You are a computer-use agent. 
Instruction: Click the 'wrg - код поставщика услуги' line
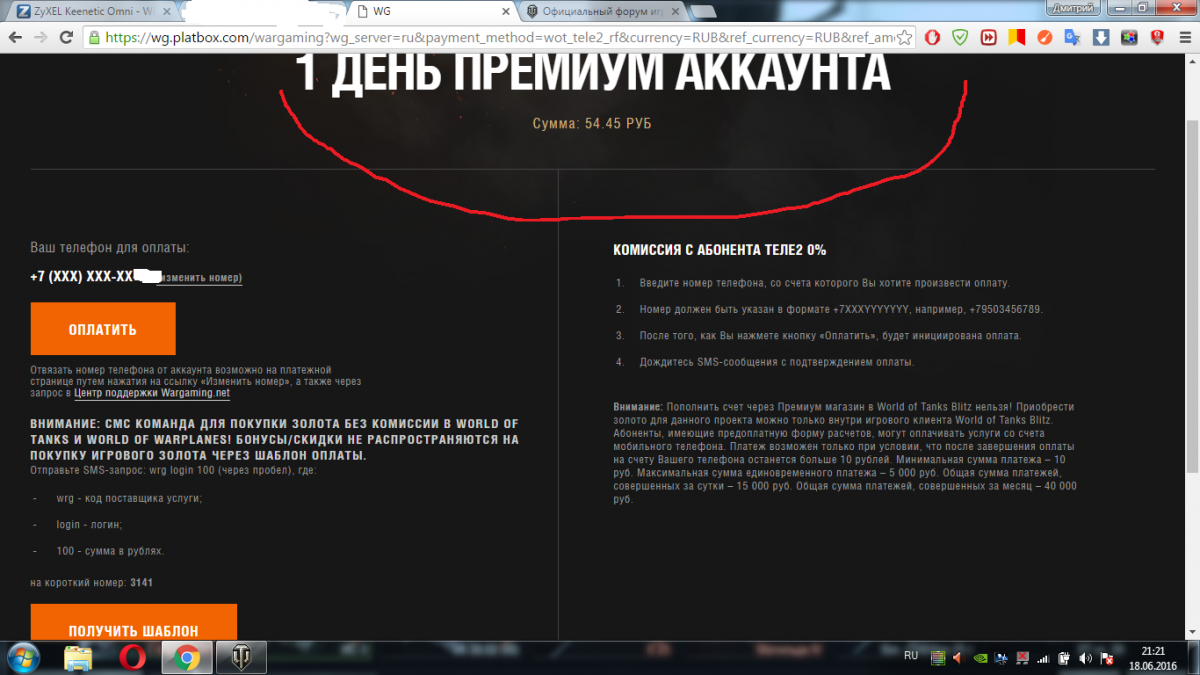pyautogui.click(x=129, y=497)
